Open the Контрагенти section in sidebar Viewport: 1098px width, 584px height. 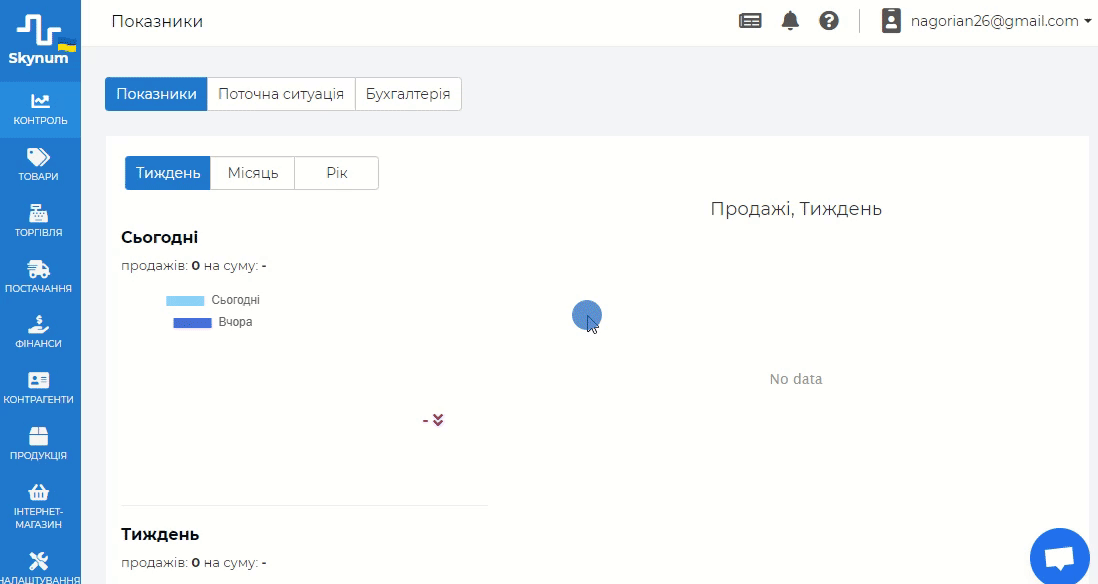coord(40,389)
